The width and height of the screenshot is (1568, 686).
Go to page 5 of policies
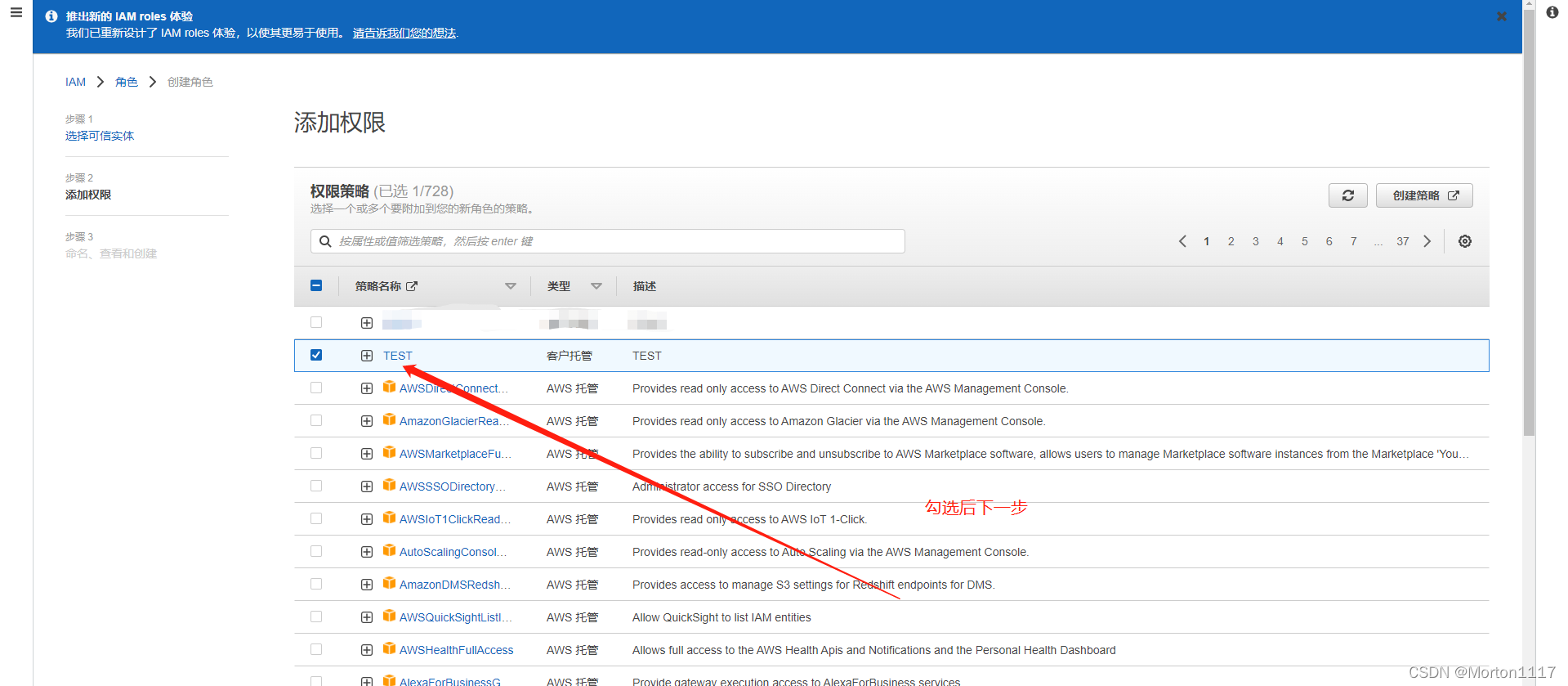pos(1304,241)
